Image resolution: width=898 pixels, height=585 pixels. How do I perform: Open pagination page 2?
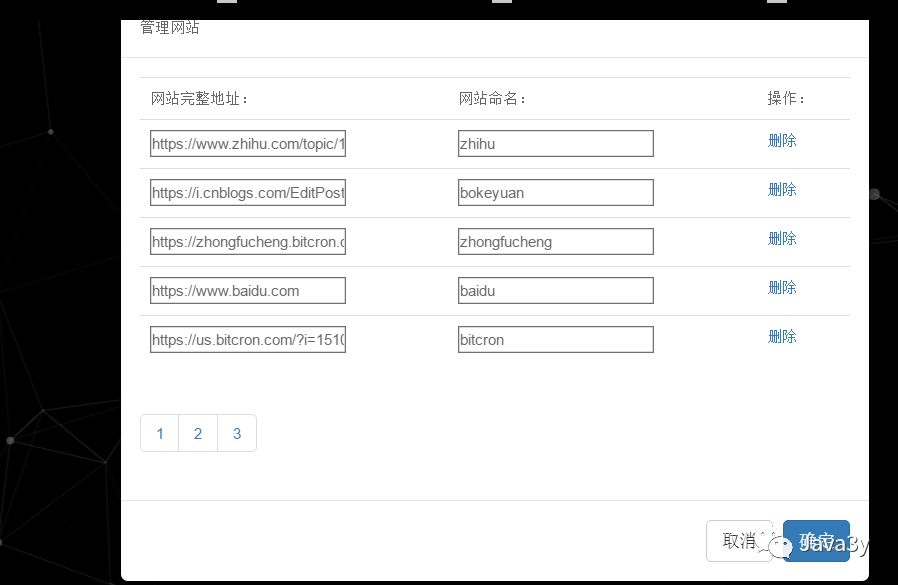coord(198,433)
